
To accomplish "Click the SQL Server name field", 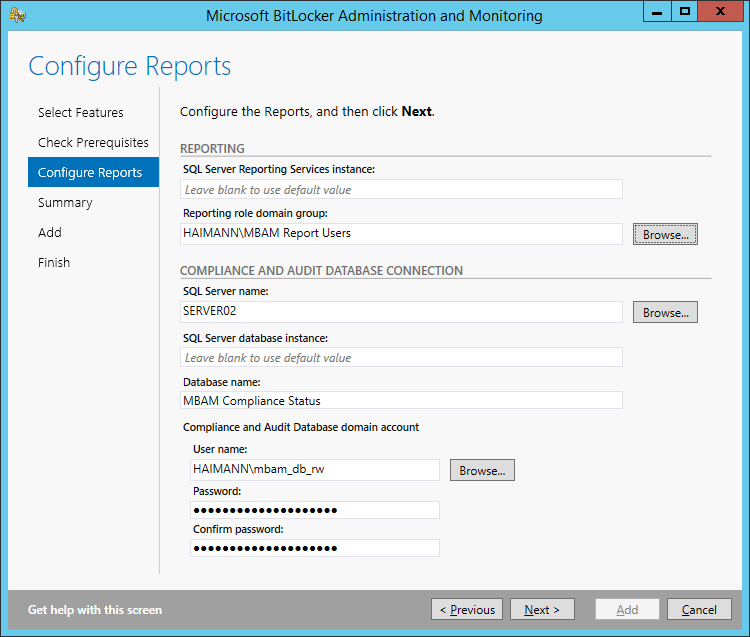I will [401, 311].
